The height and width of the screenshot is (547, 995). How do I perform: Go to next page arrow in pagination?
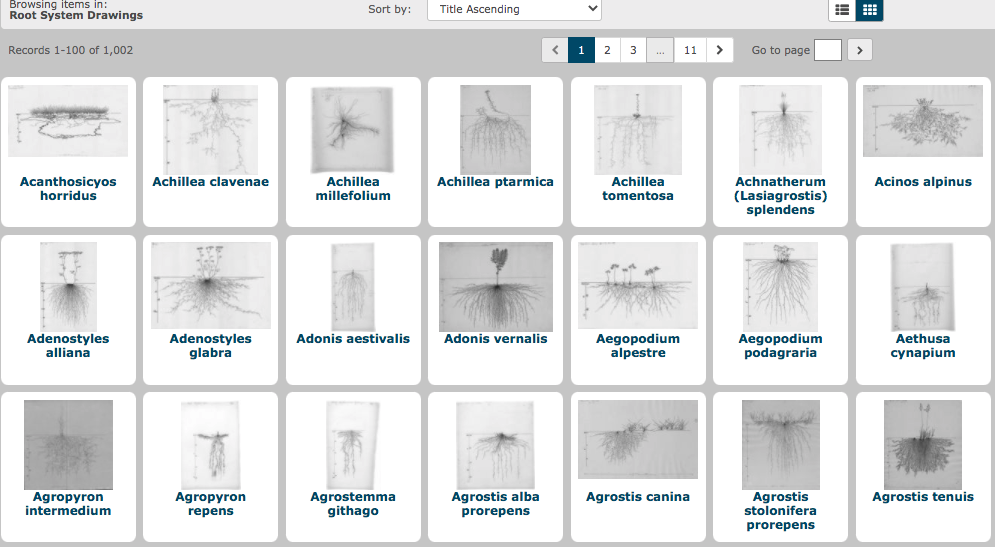click(719, 50)
